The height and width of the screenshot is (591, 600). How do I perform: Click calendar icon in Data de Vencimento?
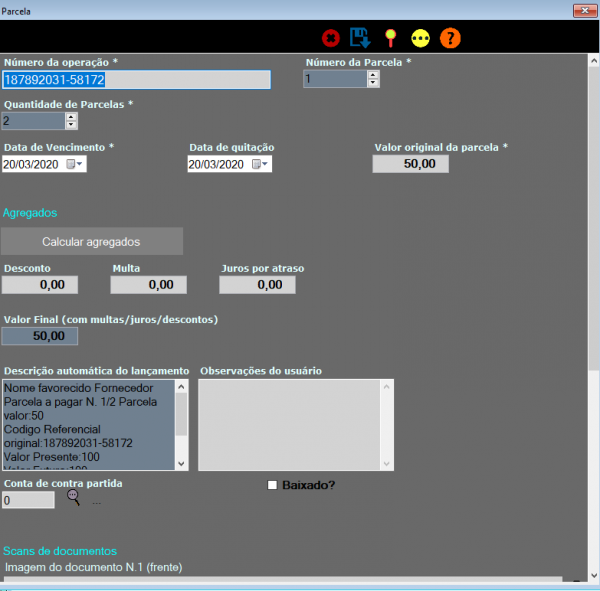(71, 164)
